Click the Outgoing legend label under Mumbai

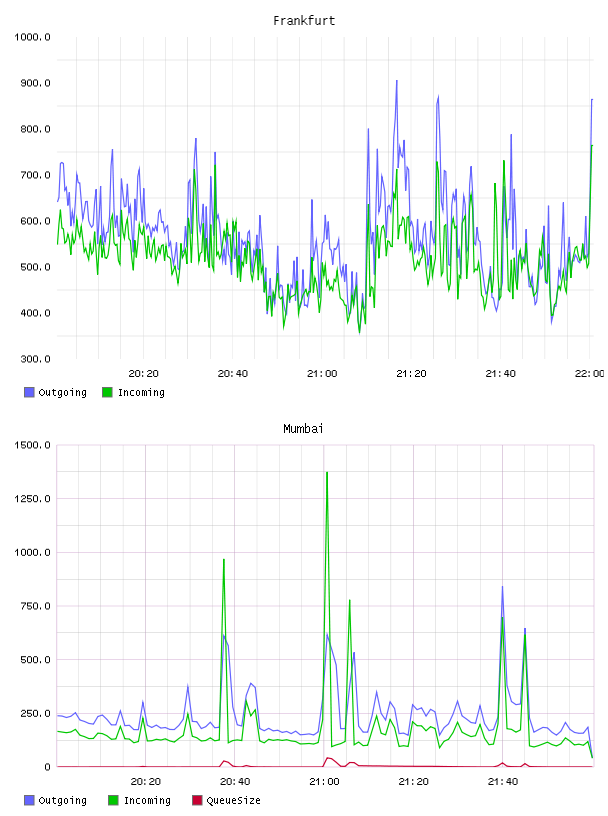[x=62, y=800]
